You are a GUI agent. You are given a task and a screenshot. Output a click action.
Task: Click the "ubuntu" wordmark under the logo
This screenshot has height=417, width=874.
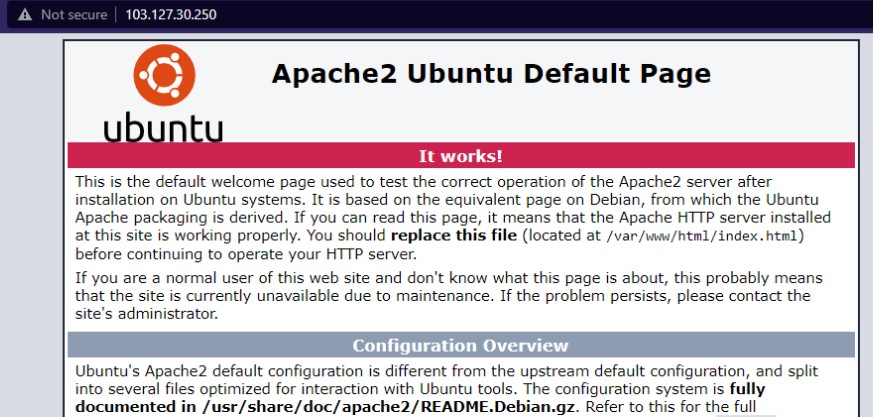tap(163, 127)
